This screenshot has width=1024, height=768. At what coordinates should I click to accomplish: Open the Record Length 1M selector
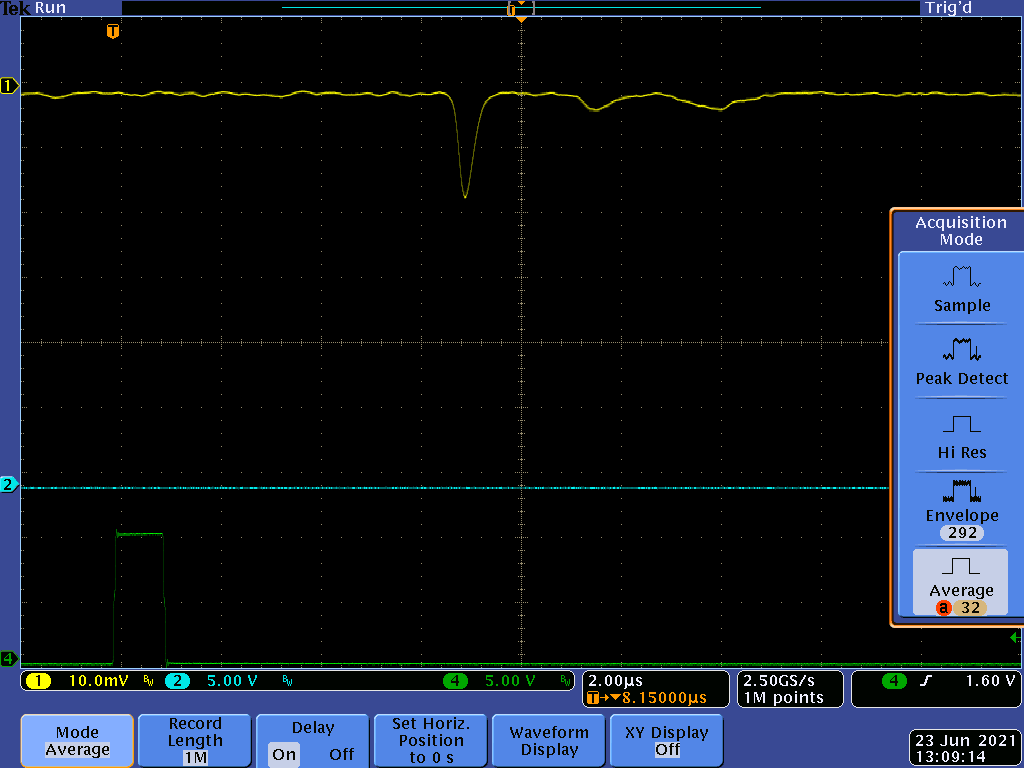tap(195, 741)
